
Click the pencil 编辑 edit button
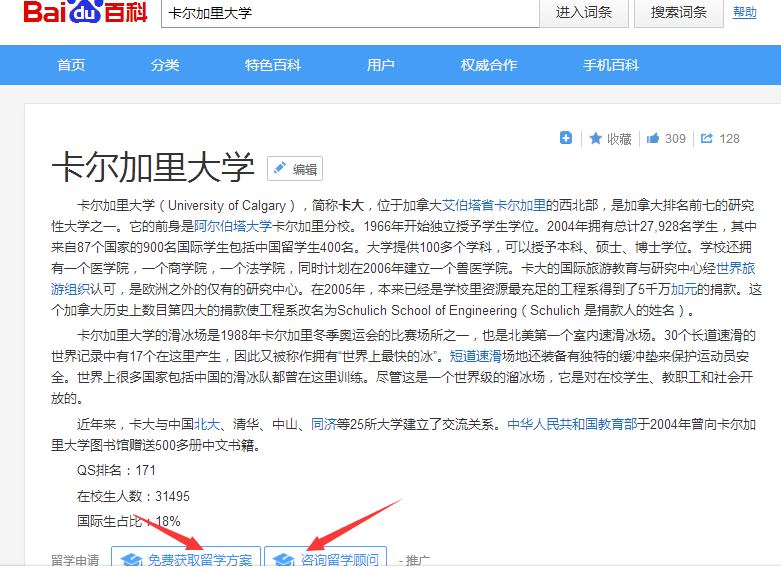click(295, 169)
